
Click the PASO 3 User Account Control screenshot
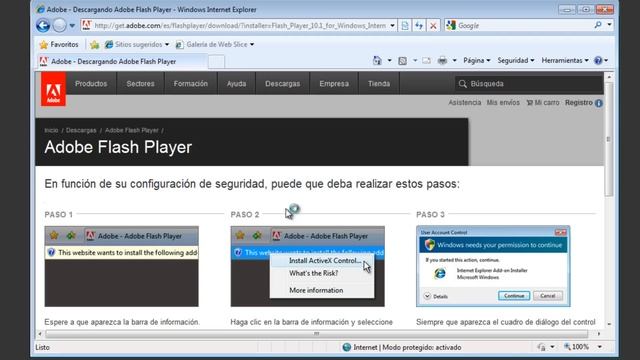(x=493, y=266)
